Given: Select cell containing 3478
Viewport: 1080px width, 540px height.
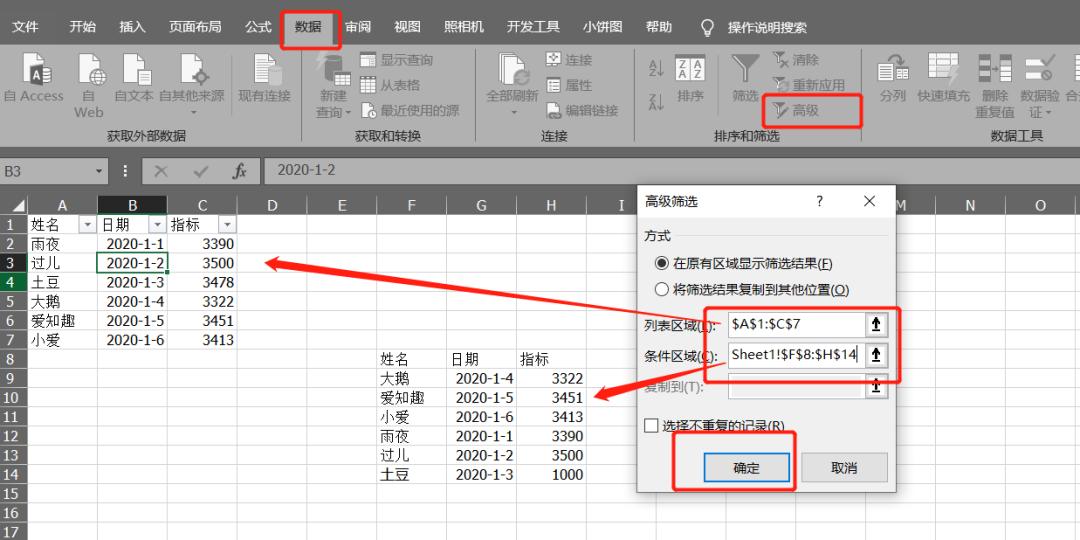Looking at the screenshot, I should click(x=202, y=282).
